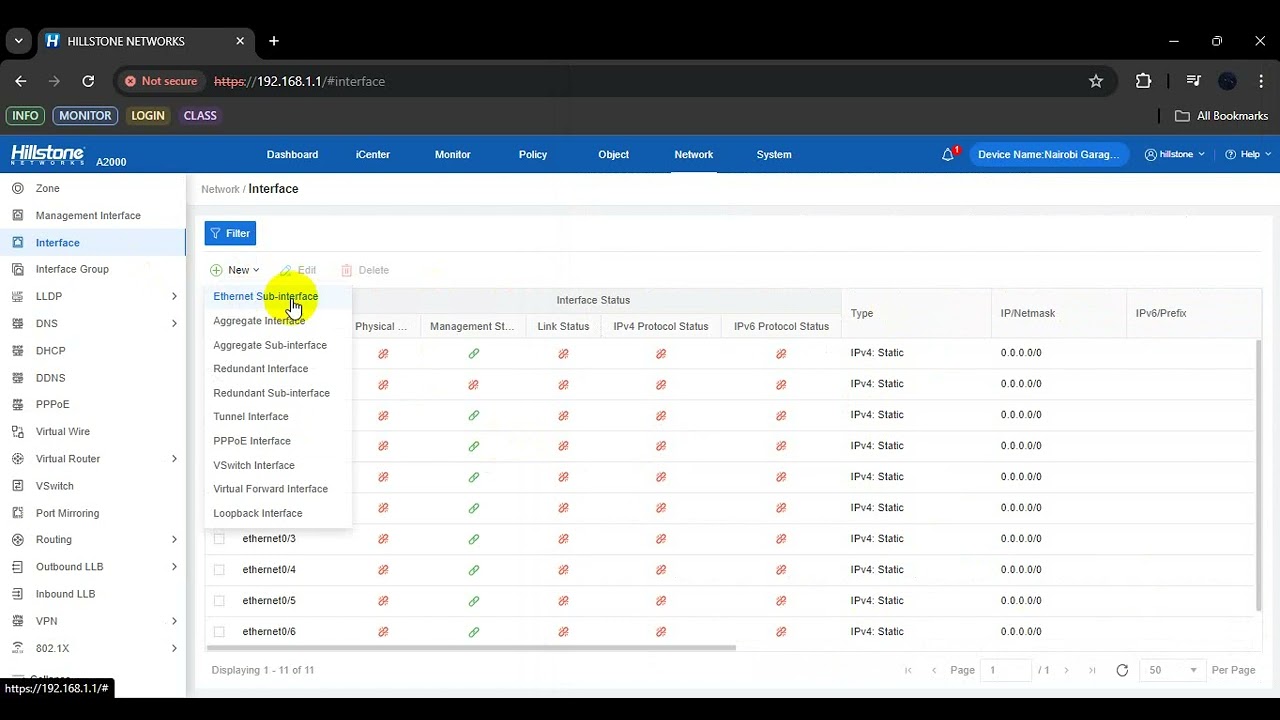This screenshot has height=720, width=1280.
Task: Click the Port Mirroring sidebar icon
Action: (17, 512)
